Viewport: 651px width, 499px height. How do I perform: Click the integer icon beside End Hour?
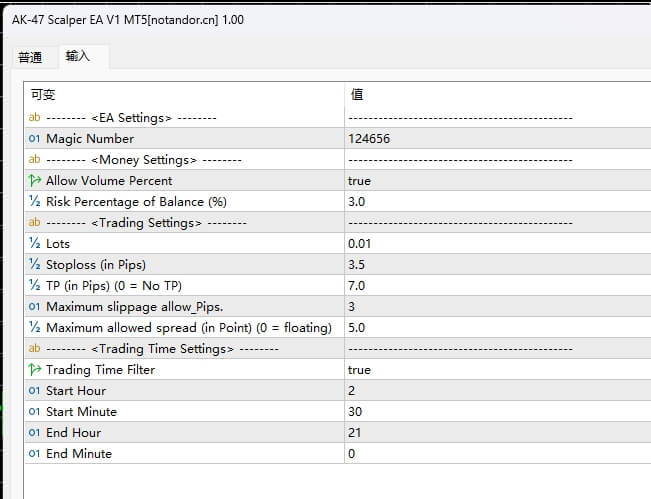34,433
